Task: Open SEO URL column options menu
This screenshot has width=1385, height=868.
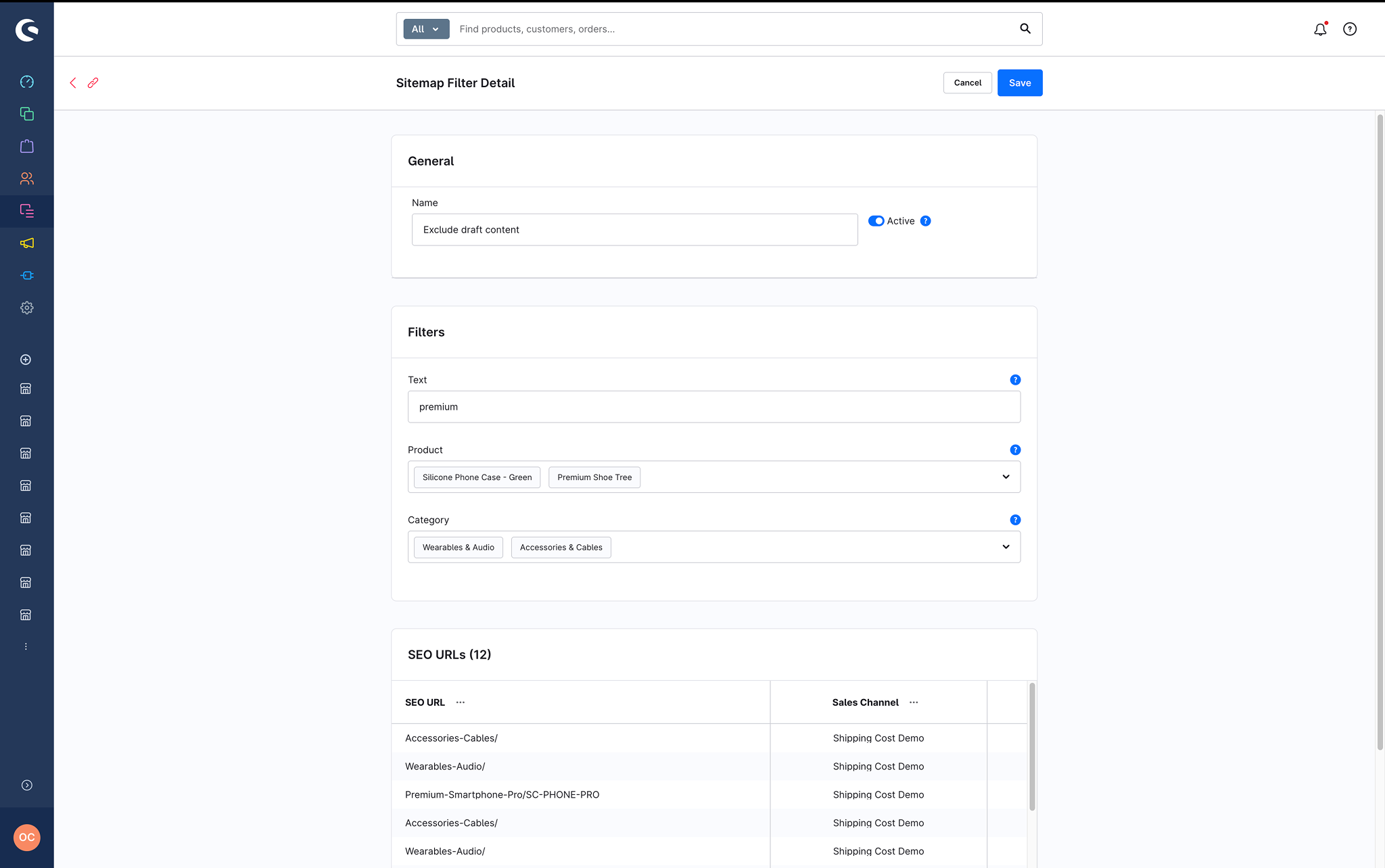Action: [x=461, y=702]
